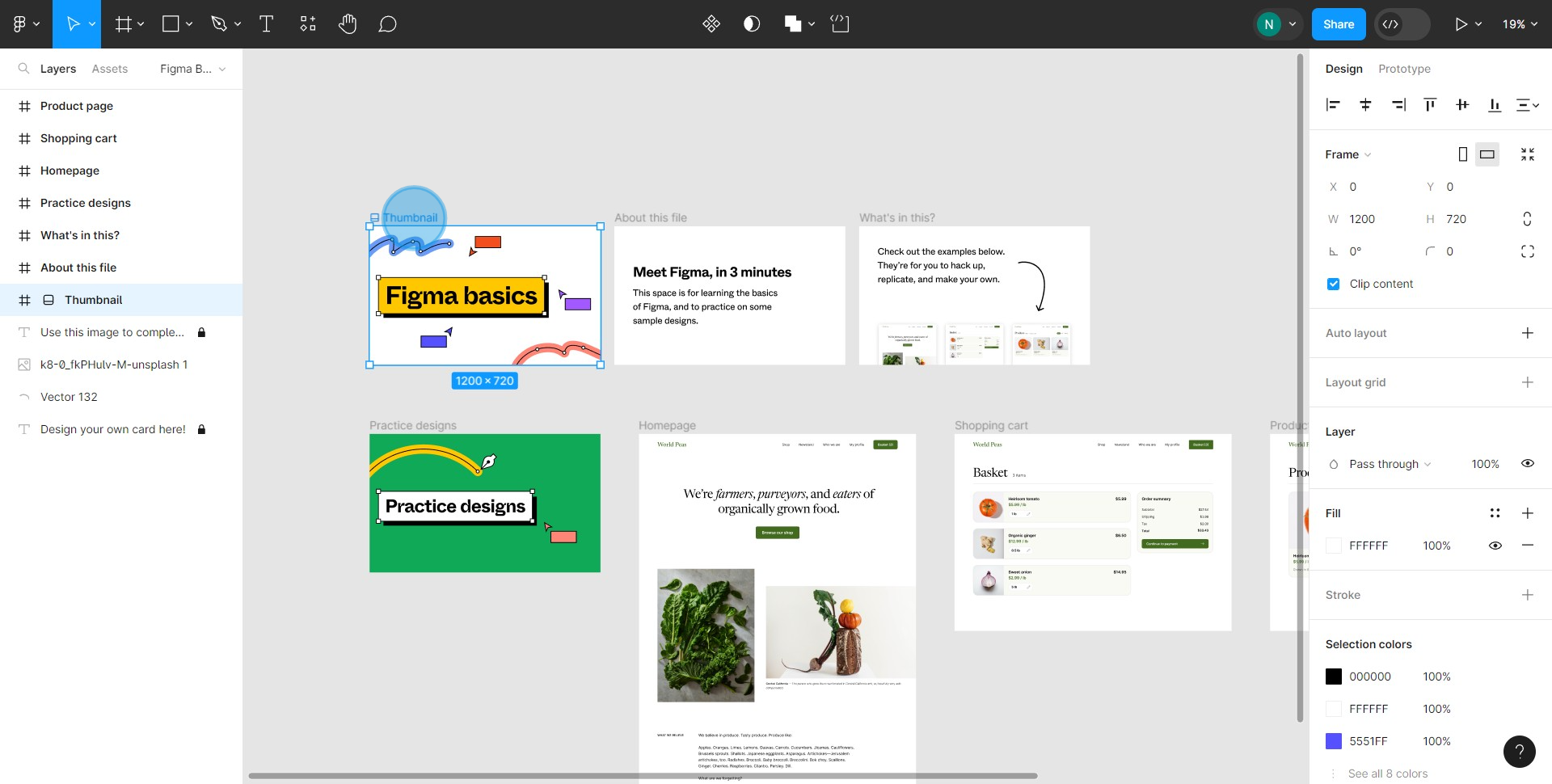Viewport: 1552px width, 784px height.
Task: Click the Boolean groups icon
Action: click(793, 24)
